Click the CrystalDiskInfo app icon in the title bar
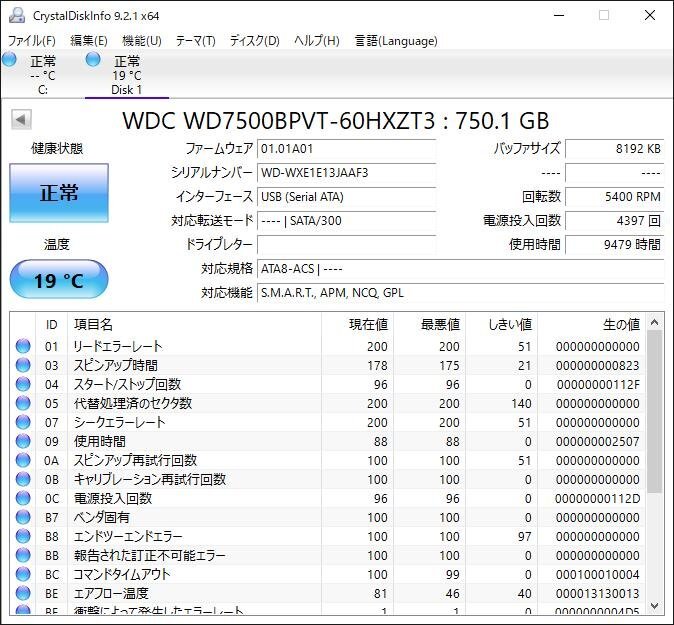This screenshot has height=625, width=674. point(17,15)
